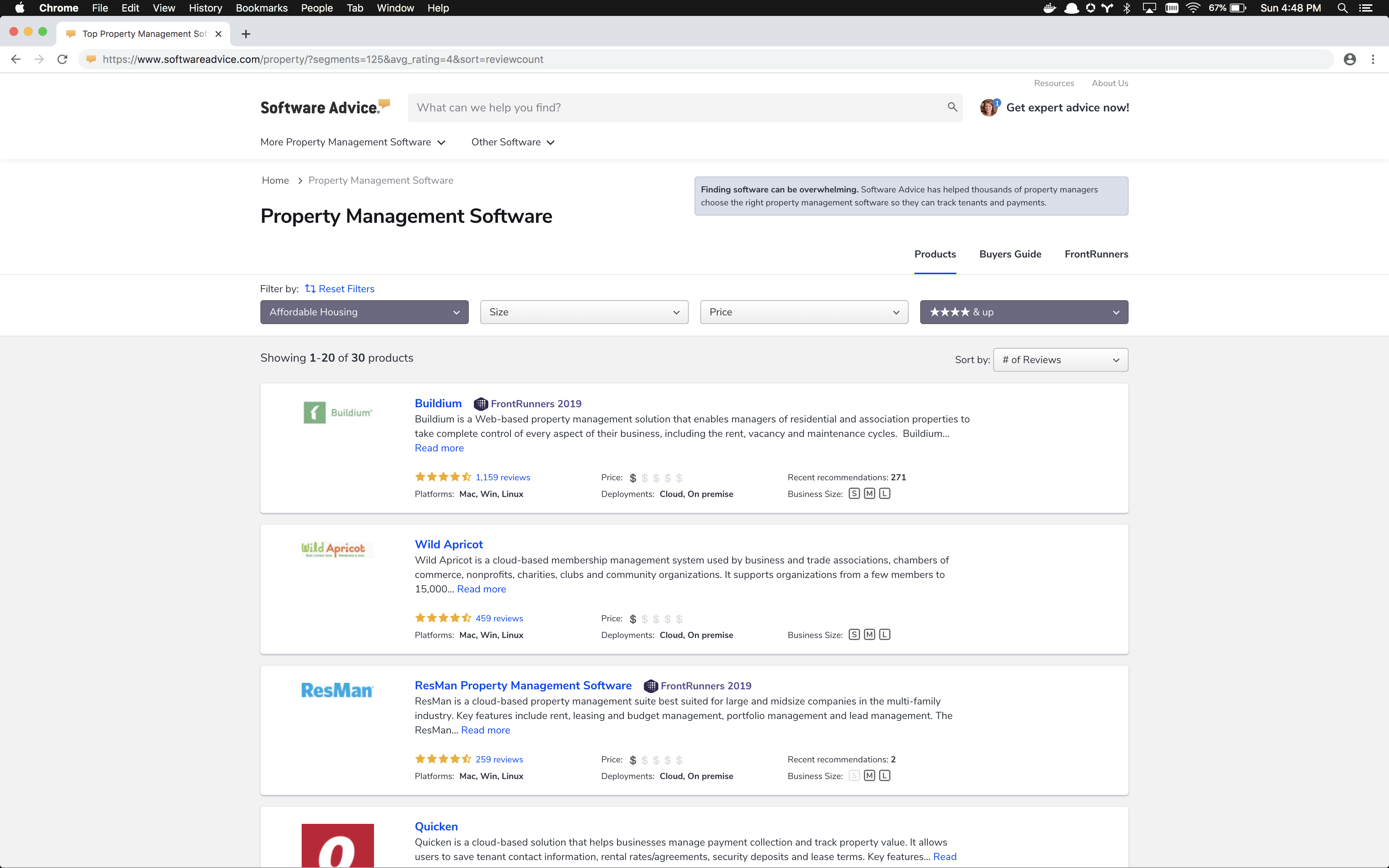Screen dimensions: 1389x868
Task: Click the Software Advice logo
Action: [325, 107]
